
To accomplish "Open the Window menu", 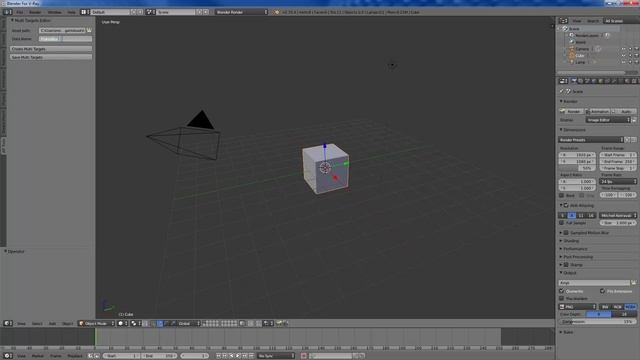I will tap(54, 12).
